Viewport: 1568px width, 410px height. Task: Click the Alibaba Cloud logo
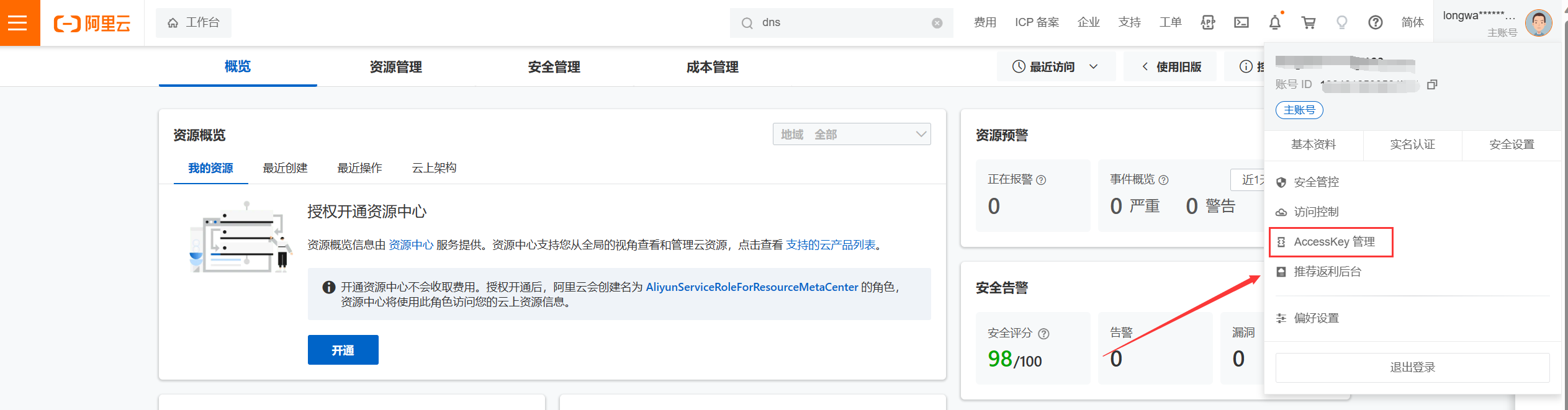click(x=92, y=24)
